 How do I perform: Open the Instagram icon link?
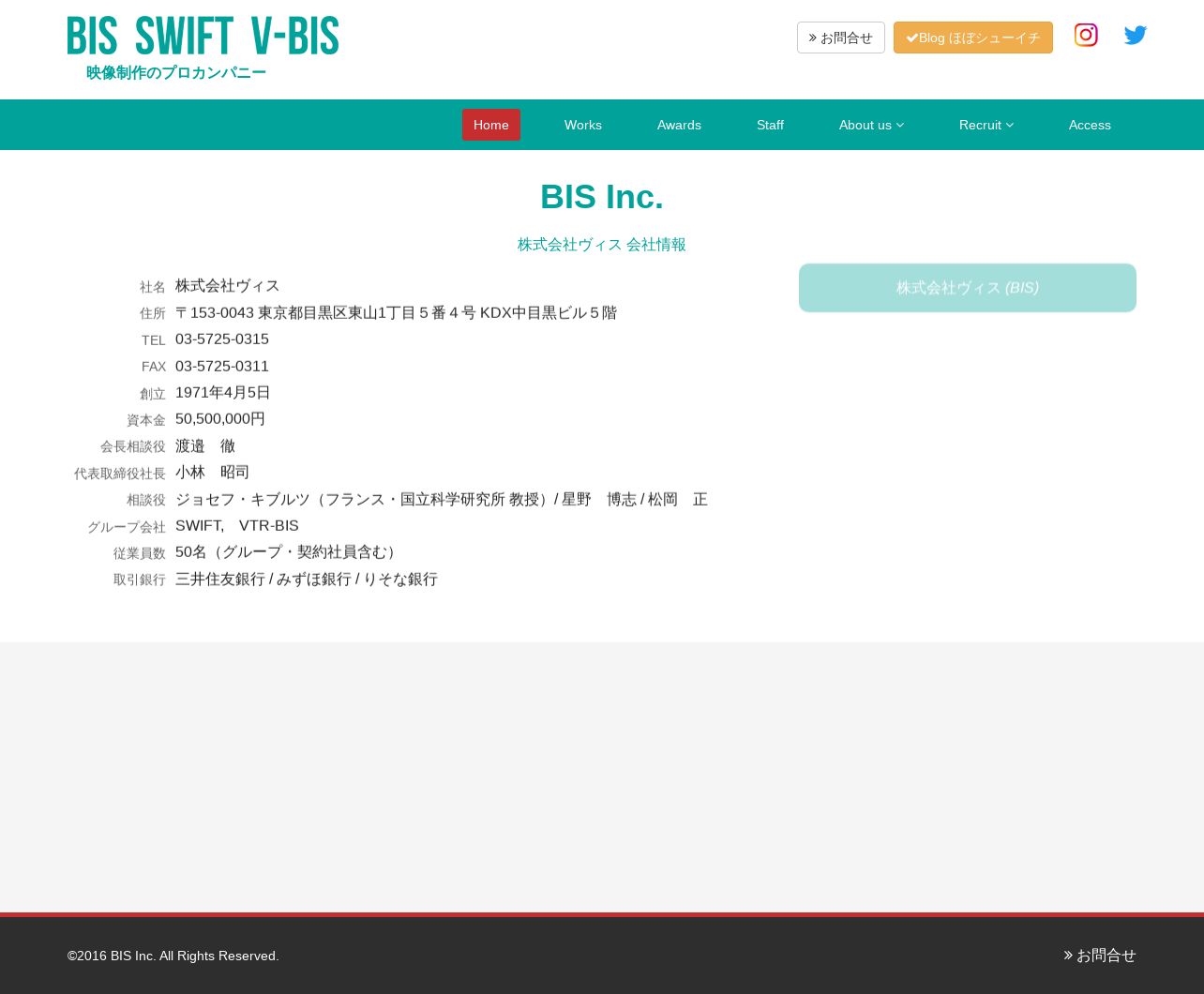1086,35
